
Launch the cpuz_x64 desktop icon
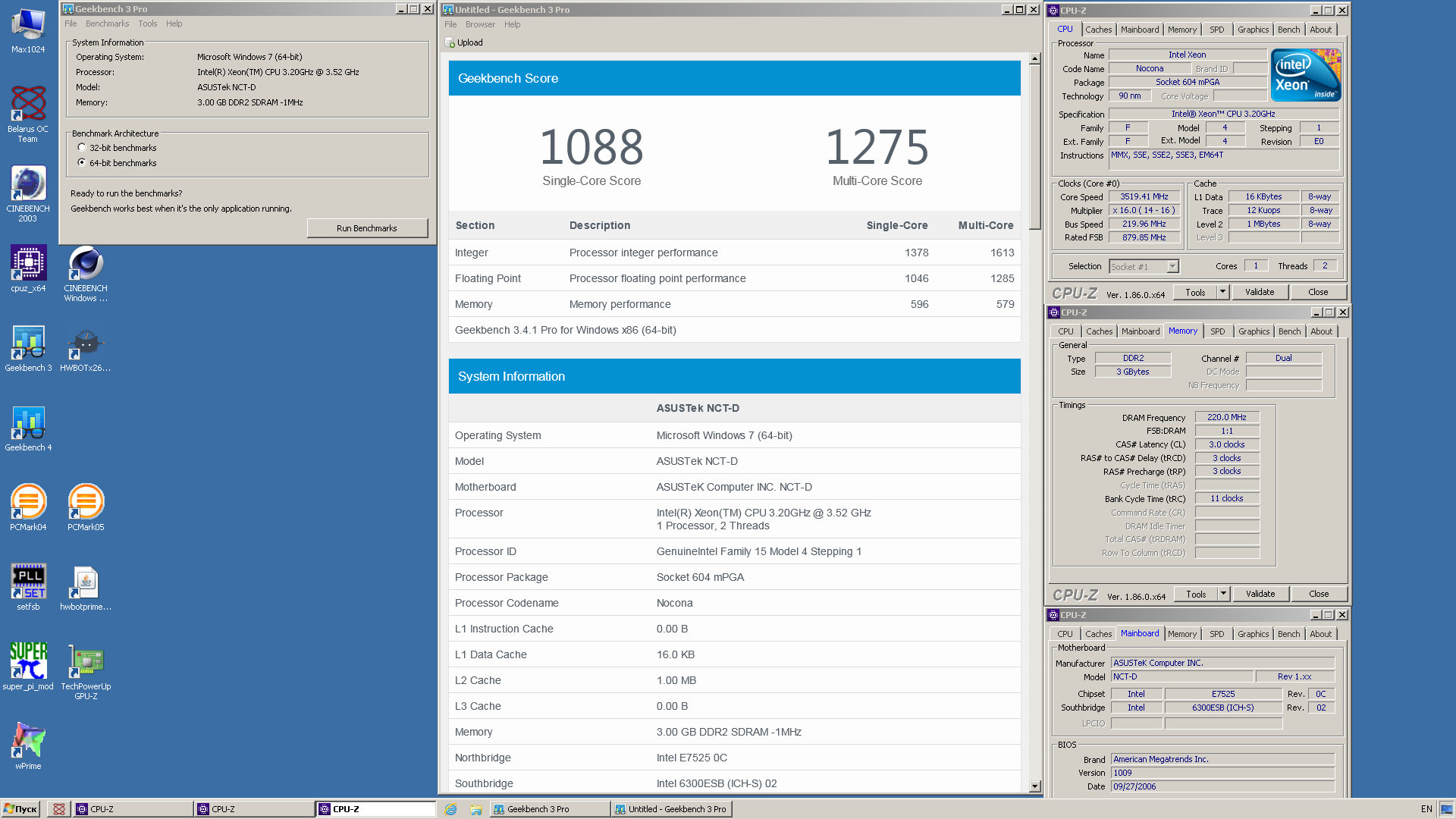coord(28,268)
